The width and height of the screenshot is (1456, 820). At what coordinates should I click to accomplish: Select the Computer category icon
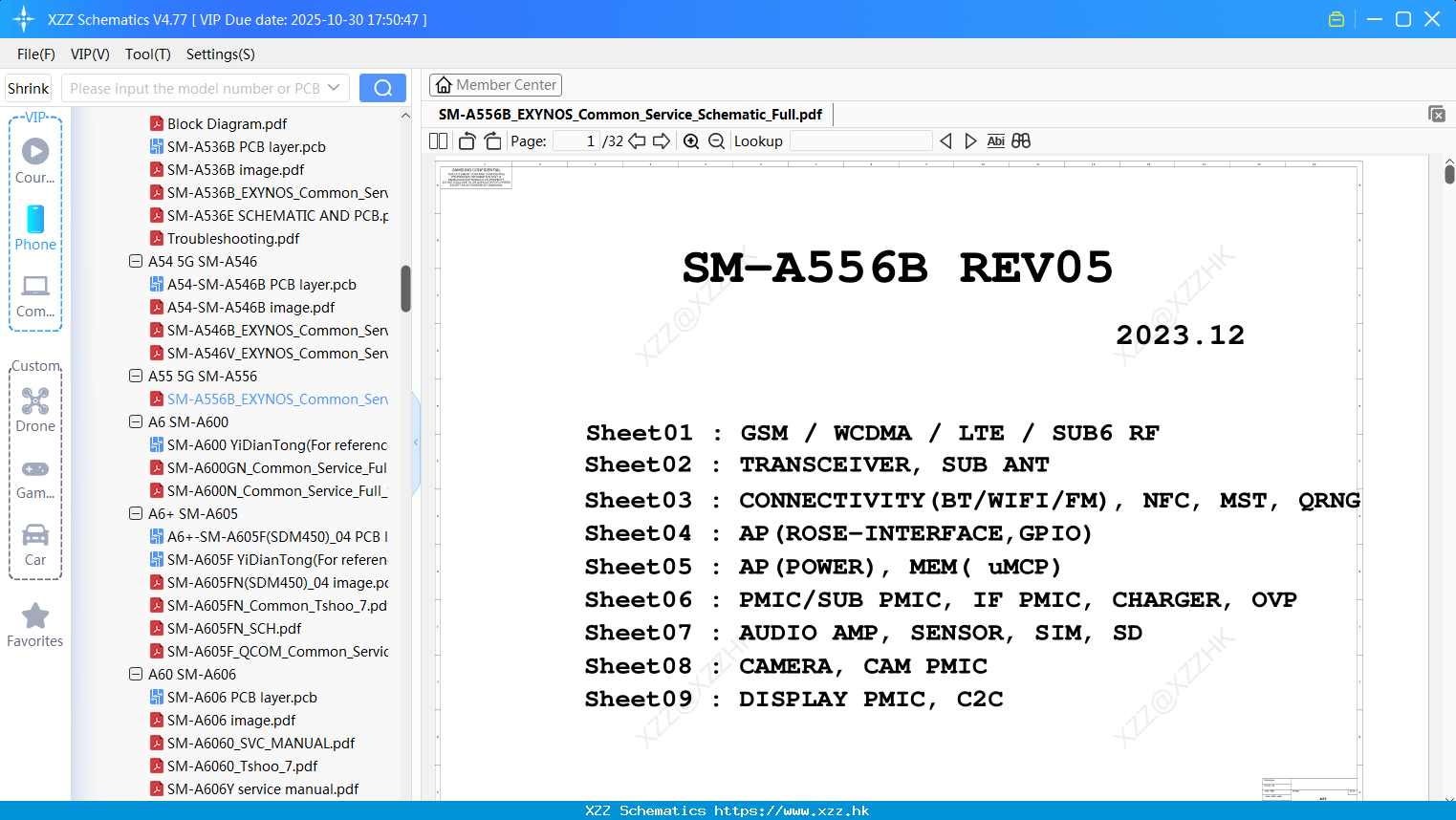pos(35,286)
